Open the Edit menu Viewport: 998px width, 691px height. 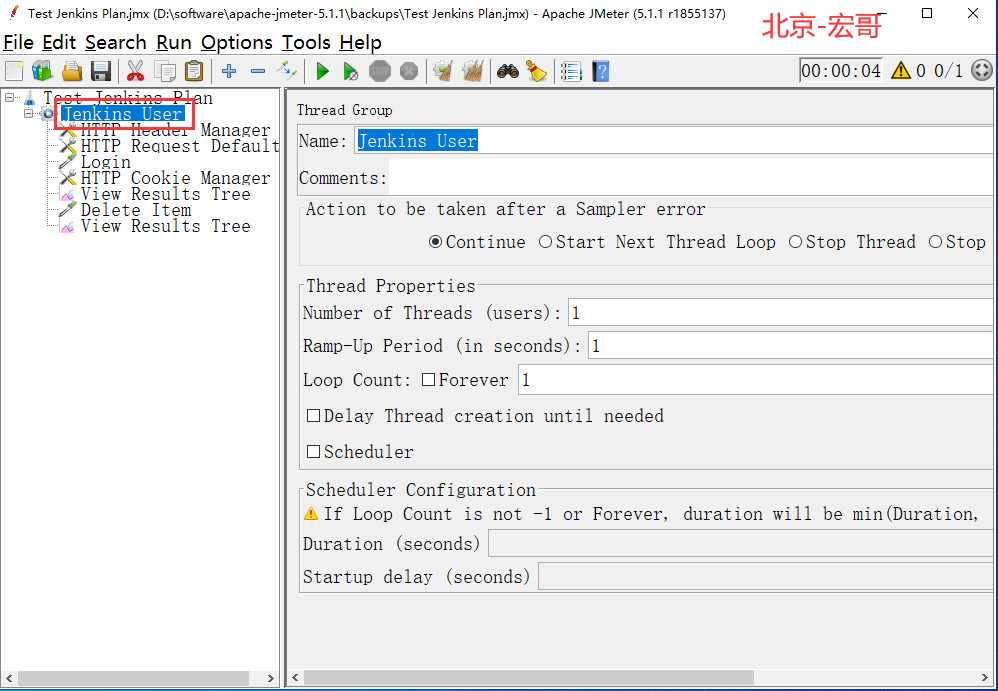click(x=59, y=43)
